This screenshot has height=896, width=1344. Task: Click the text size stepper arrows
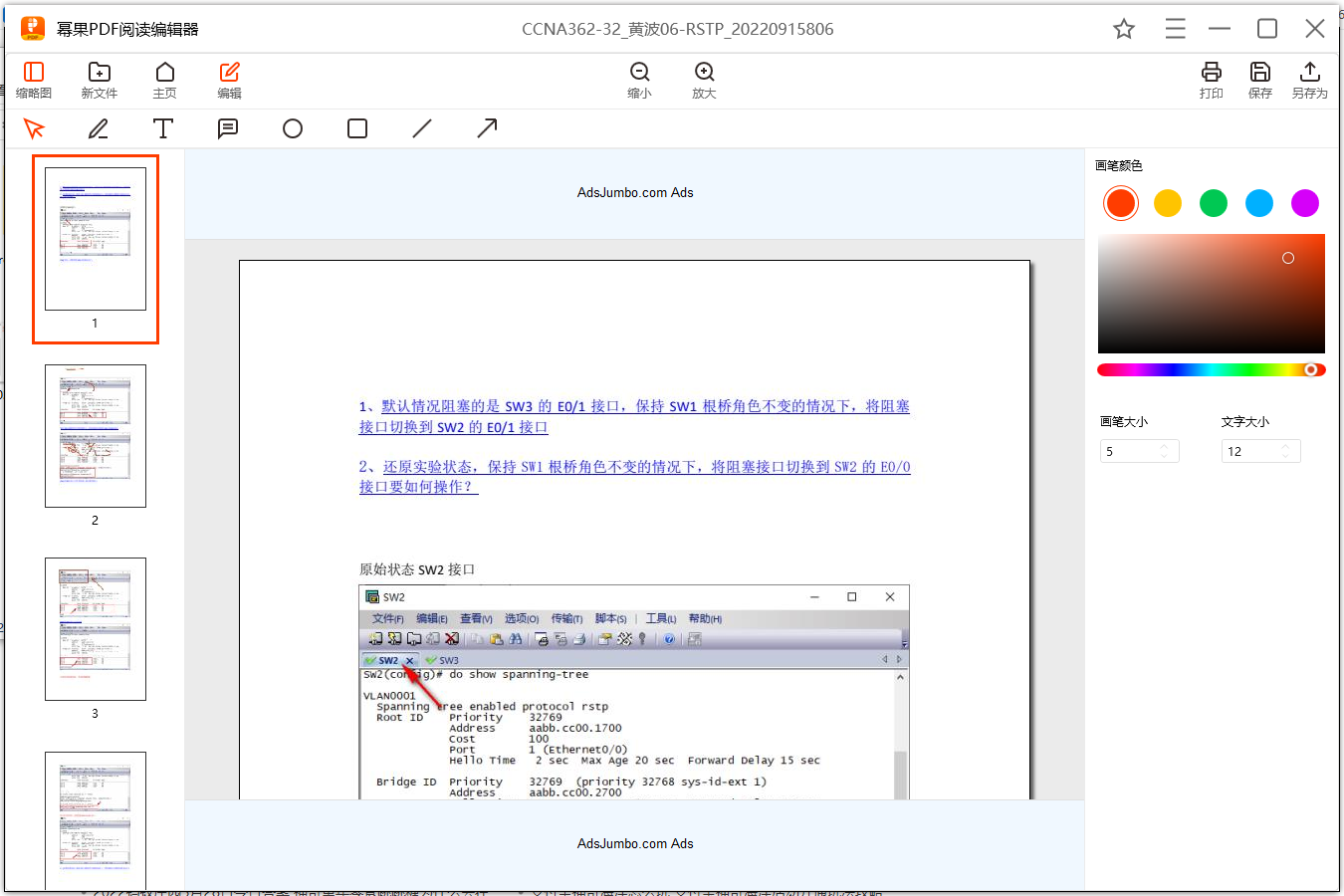[x=1285, y=451]
